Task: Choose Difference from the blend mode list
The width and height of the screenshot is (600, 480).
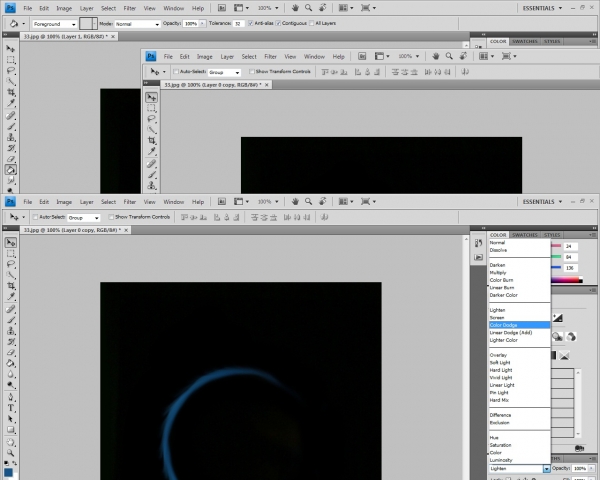Action: click(520, 415)
